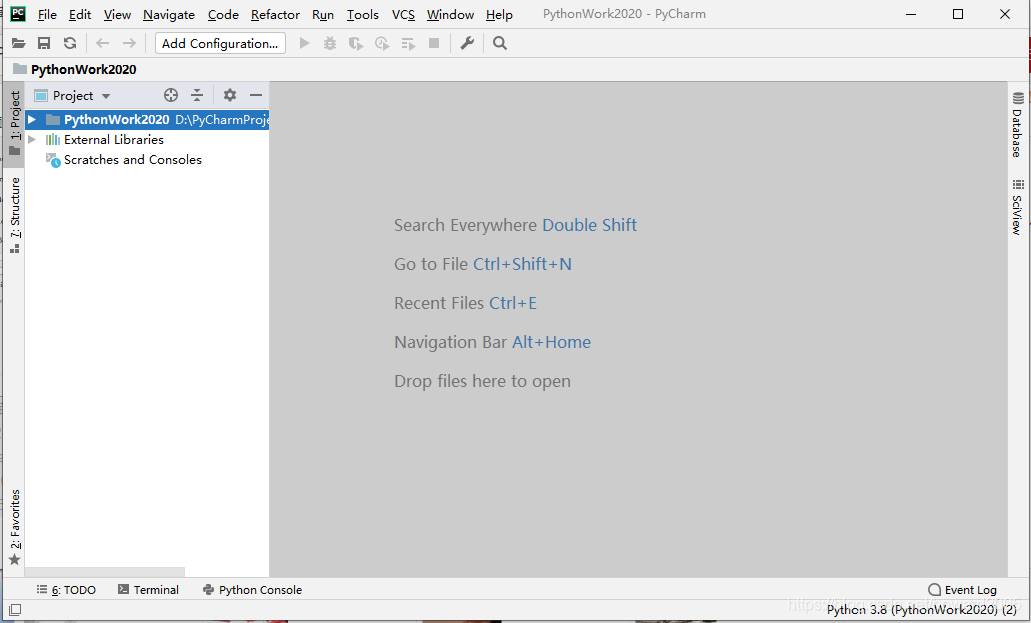Image resolution: width=1031 pixels, height=623 pixels.
Task: Open the Code menu
Action: tap(223, 14)
